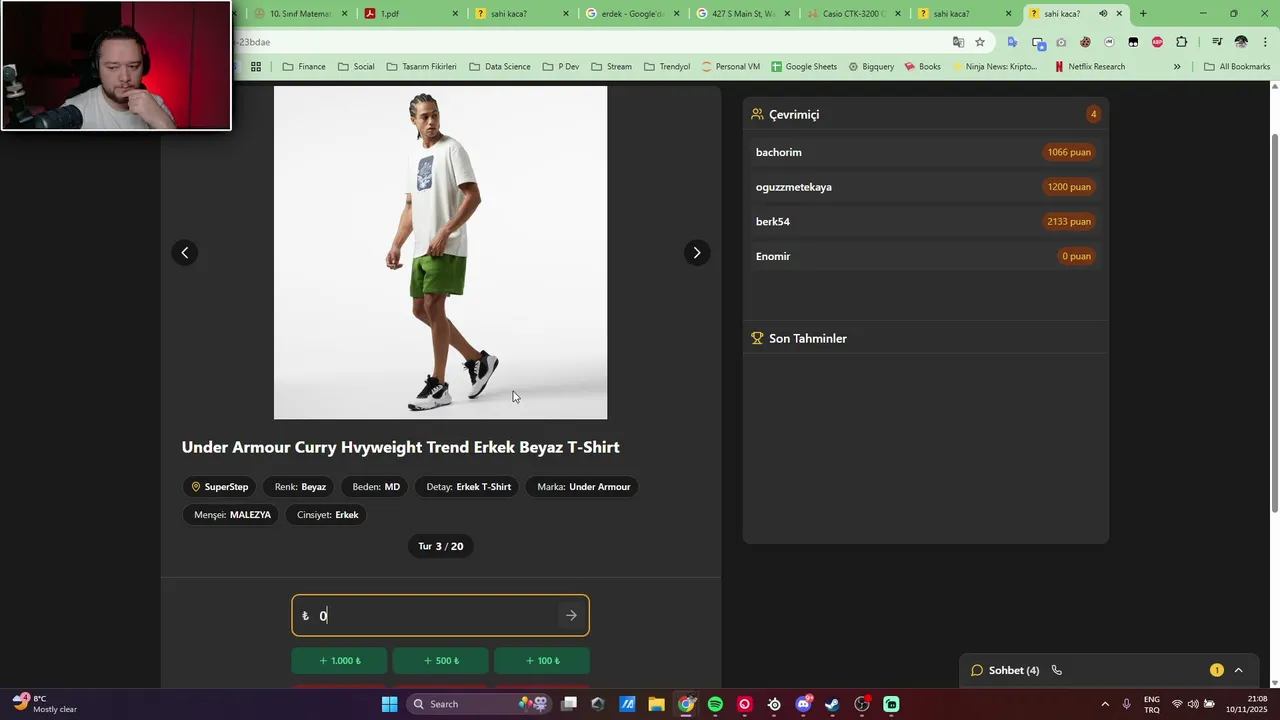
Task: Click the Detay: Erkek T-Shirt tag
Action: pos(469,487)
